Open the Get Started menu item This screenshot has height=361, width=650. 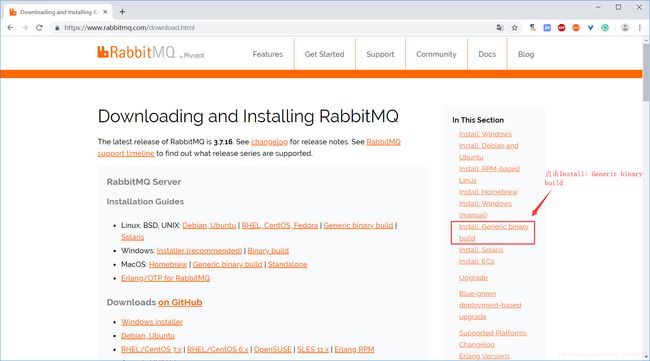coord(324,54)
